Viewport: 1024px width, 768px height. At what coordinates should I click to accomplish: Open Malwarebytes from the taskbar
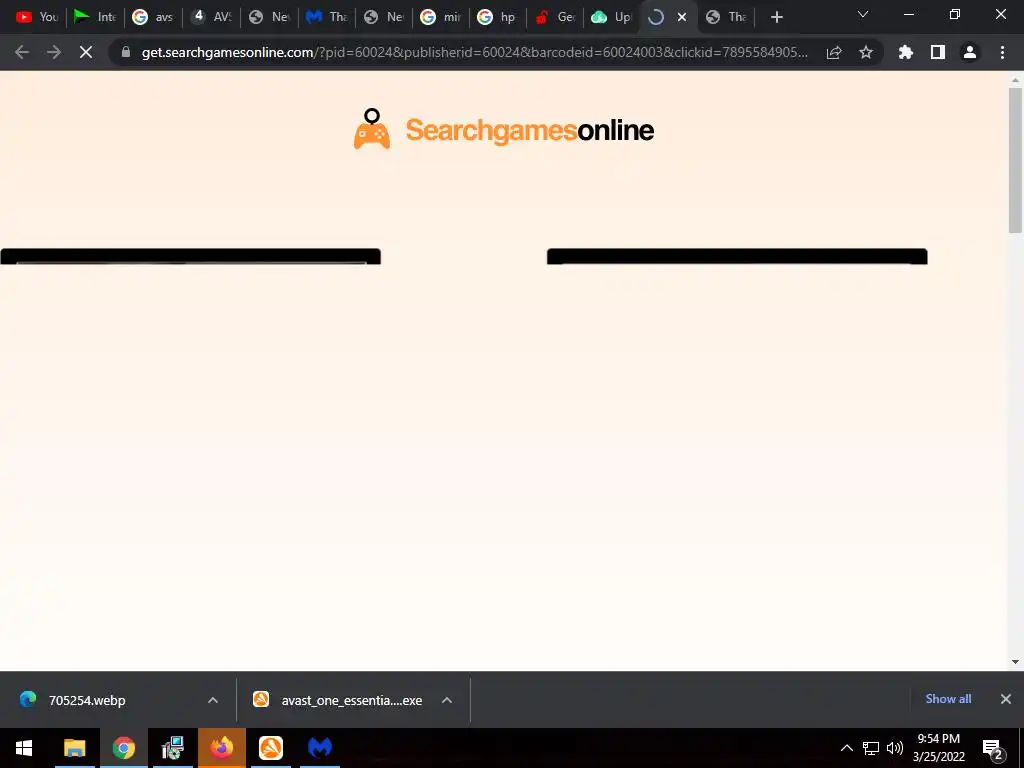(x=320, y=748)
